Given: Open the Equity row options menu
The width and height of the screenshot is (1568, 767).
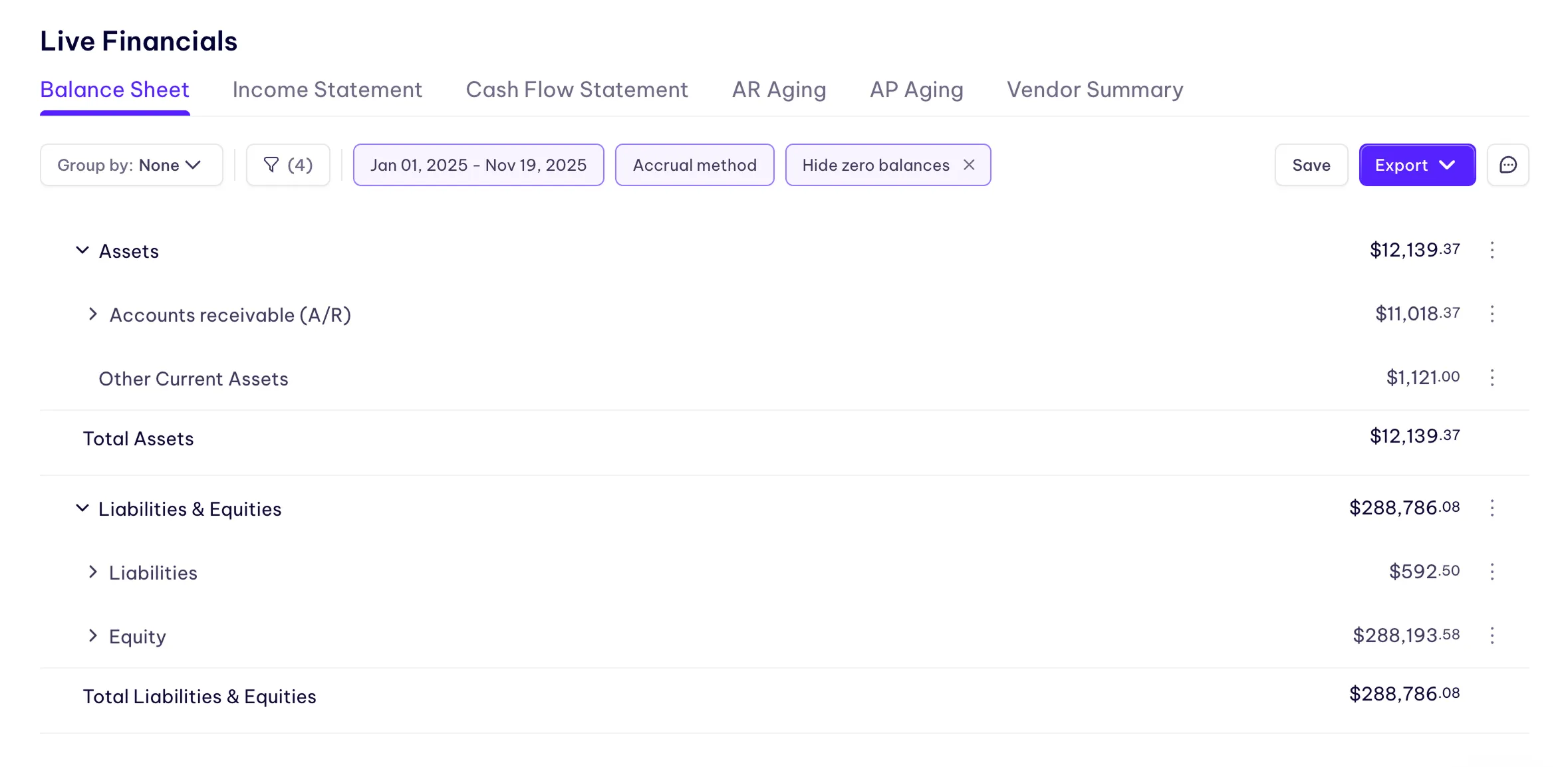Looking at the screenshot, I should coord(1493,635).
